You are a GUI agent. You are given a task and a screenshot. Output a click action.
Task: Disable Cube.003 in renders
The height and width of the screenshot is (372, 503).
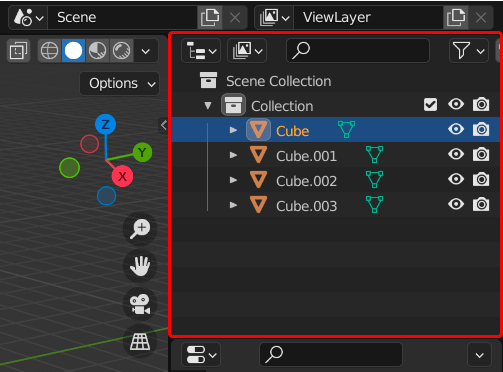click(481, 204)
